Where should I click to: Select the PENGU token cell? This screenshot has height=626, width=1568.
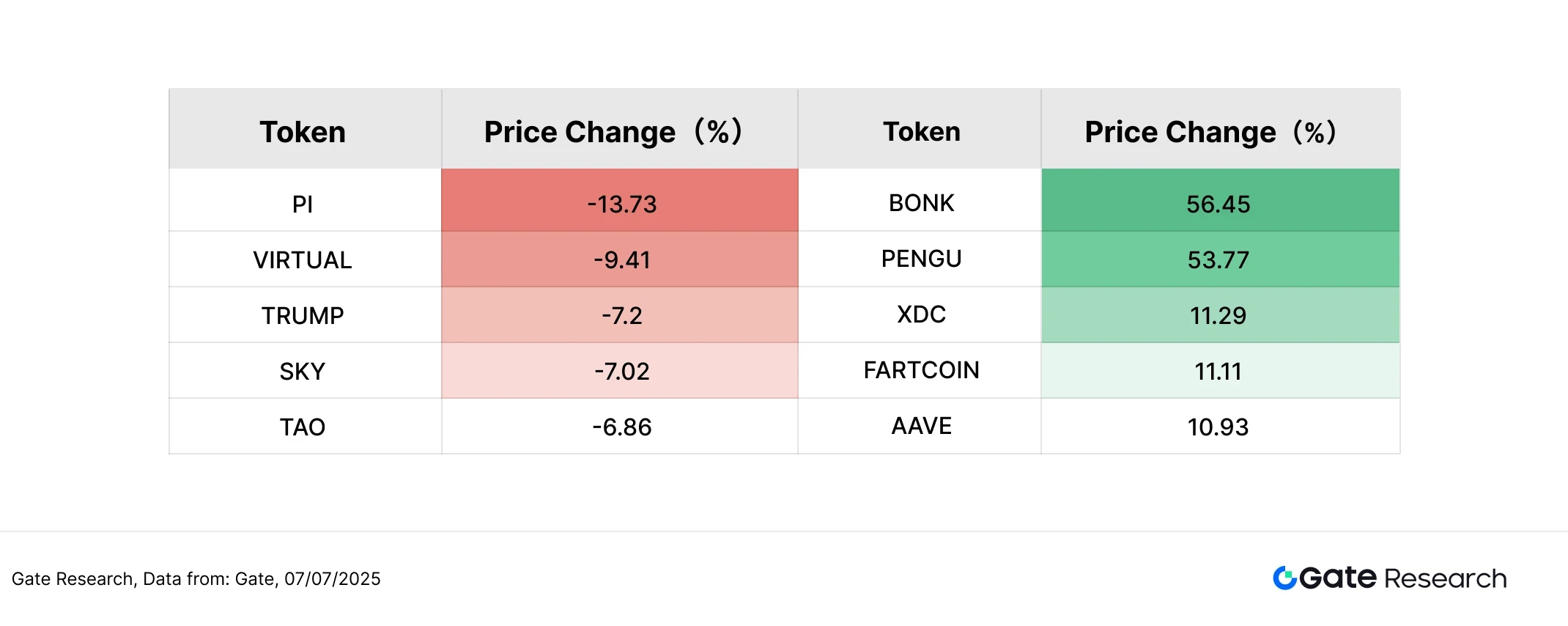coord(921,259)
